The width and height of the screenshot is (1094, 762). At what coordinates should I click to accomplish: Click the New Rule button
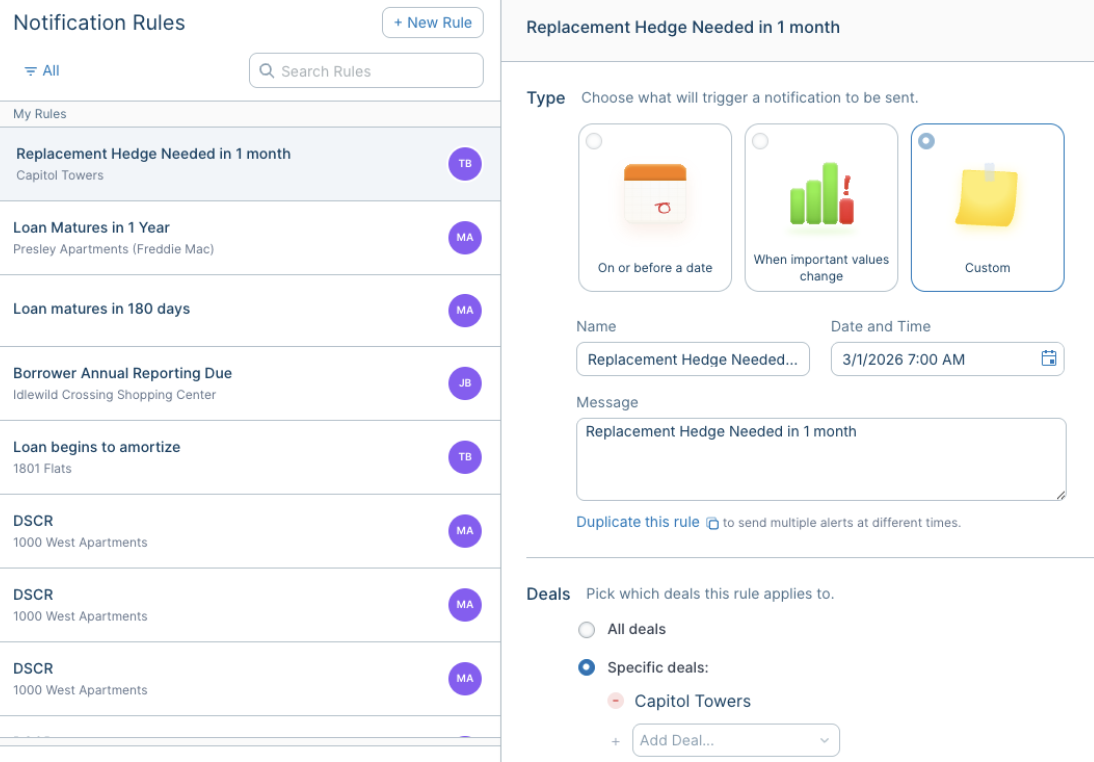click(432, 23)
